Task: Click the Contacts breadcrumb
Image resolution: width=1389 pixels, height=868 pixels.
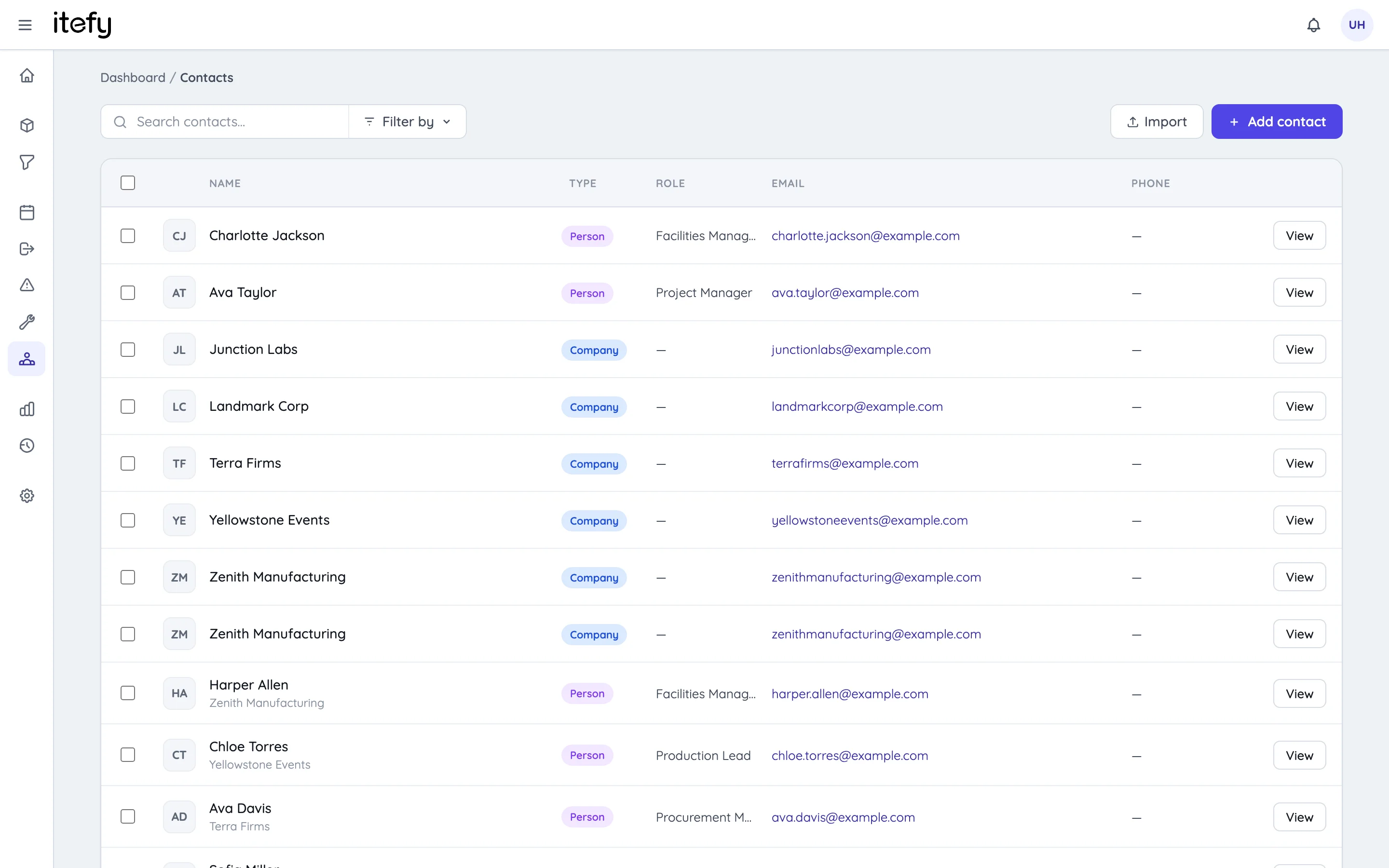Action: pyautogui.click(x=206, y=78)
